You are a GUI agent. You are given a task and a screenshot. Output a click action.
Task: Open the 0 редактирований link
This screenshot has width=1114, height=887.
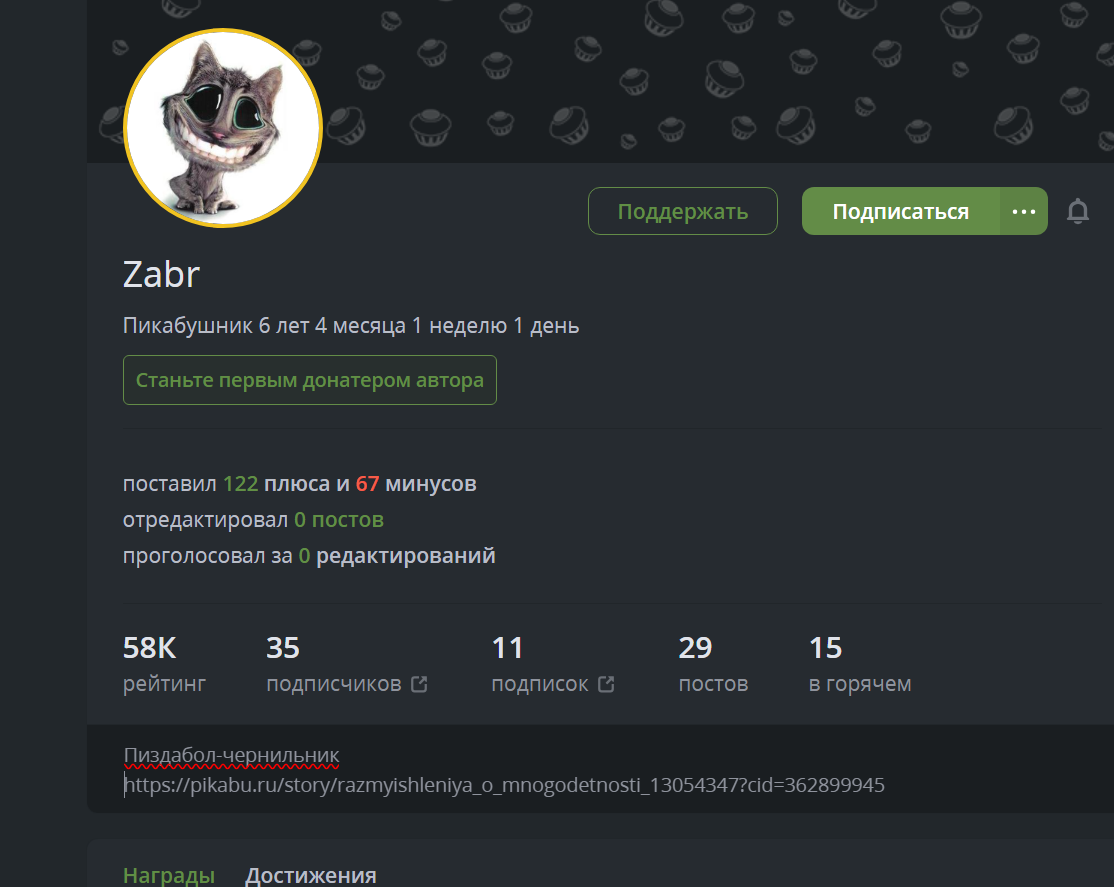pyautogui.click(x=396, y=555)
